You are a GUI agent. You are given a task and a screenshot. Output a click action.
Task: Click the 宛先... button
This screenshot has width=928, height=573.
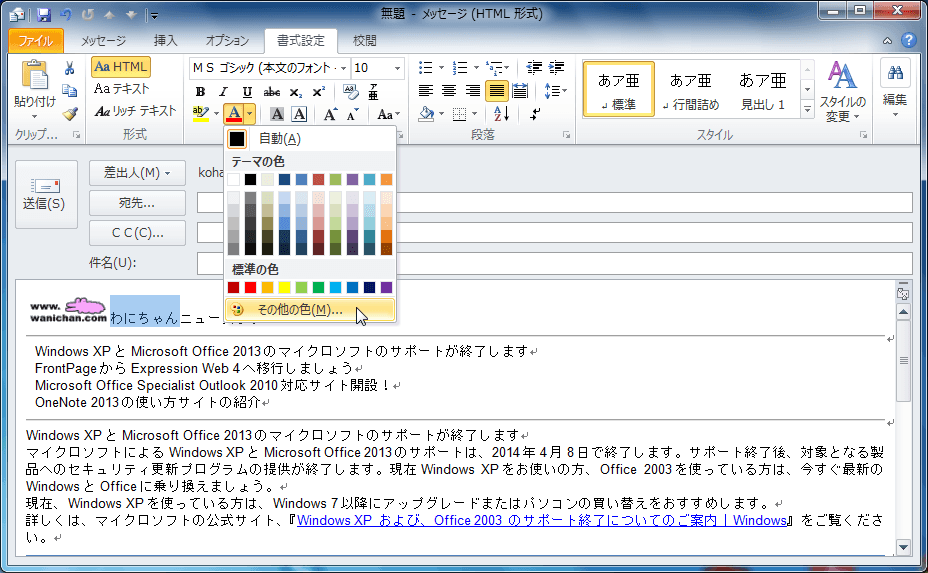[137, 203]
